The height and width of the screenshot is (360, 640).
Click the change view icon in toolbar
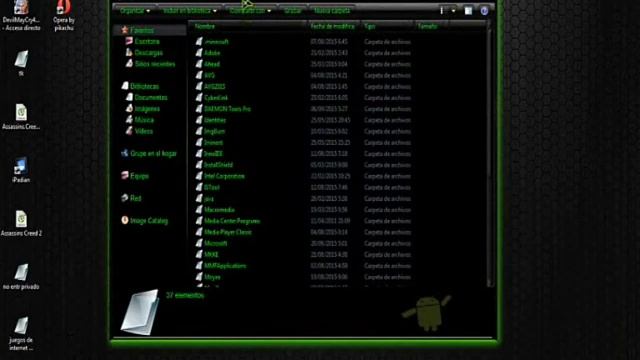(x=442, y=11)
